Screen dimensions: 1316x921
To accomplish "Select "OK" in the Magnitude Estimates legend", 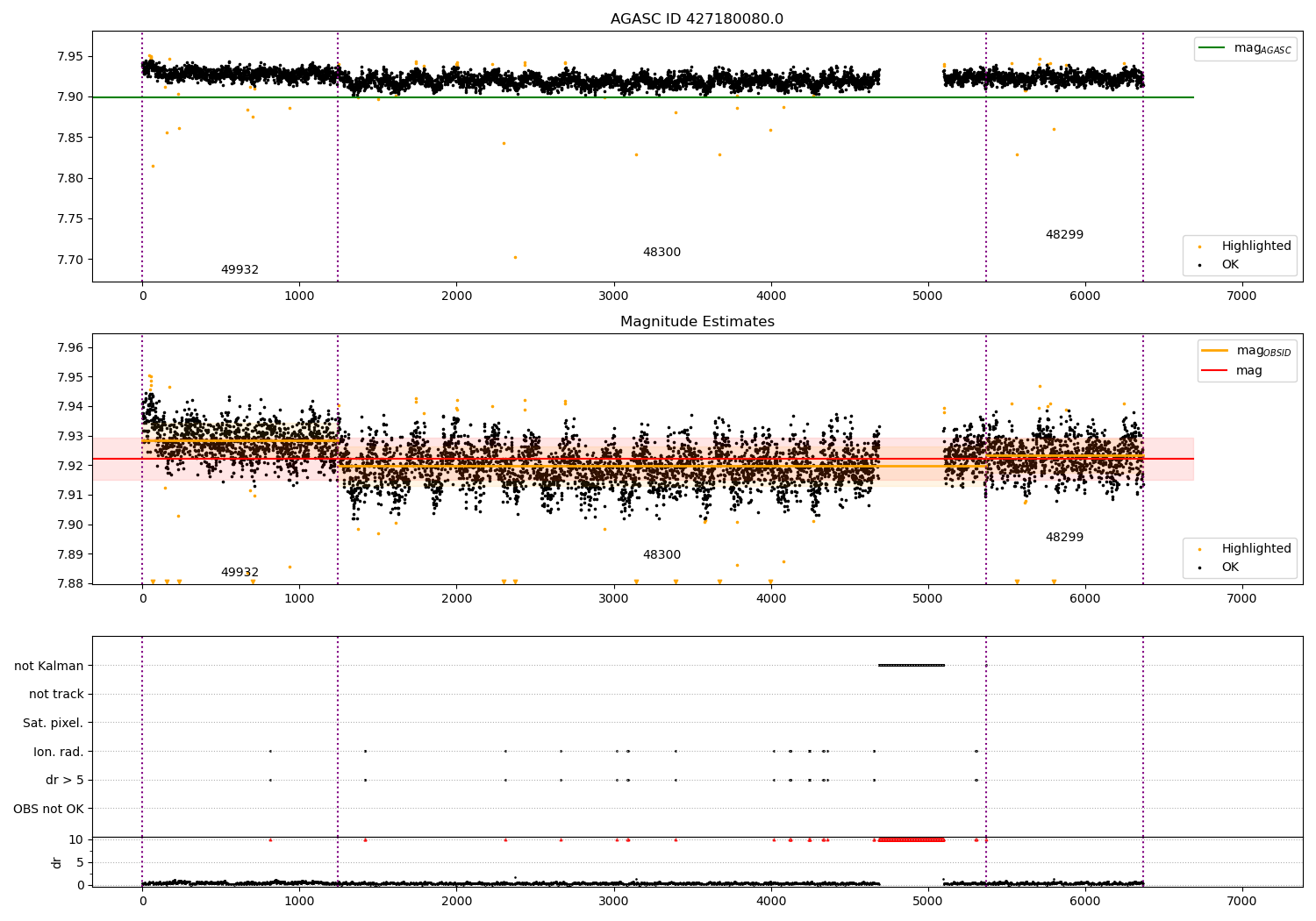I will coord(1230,568).
